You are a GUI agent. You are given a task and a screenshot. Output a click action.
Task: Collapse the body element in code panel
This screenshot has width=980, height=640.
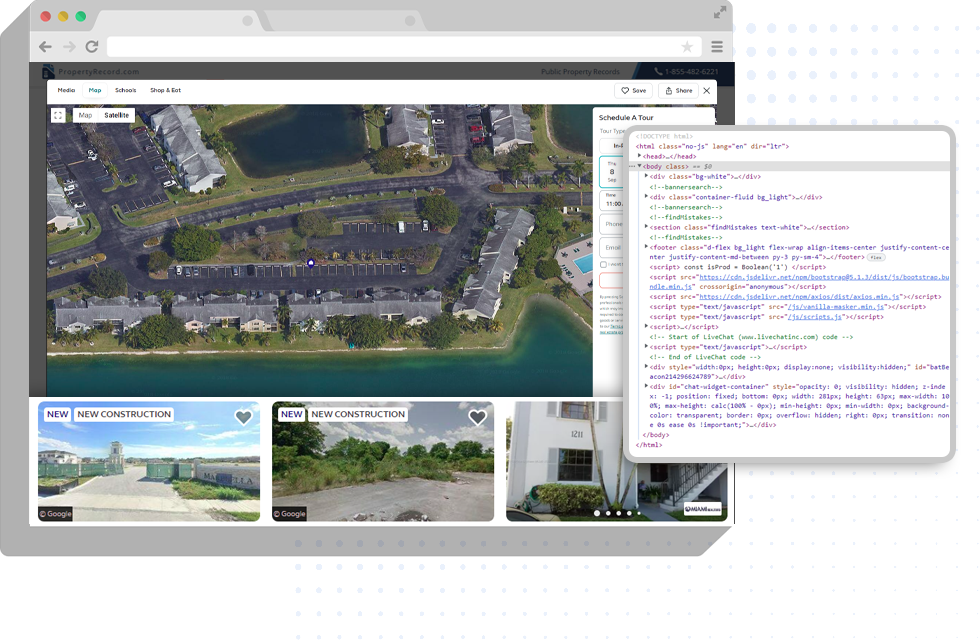click(x=639, y=166)
